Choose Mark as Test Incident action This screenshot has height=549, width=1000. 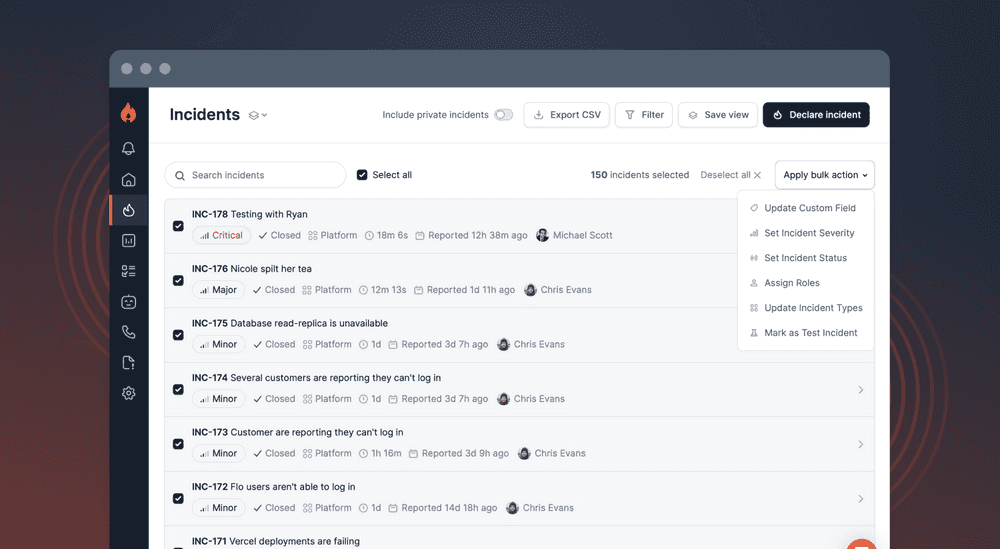click(805, 332)
